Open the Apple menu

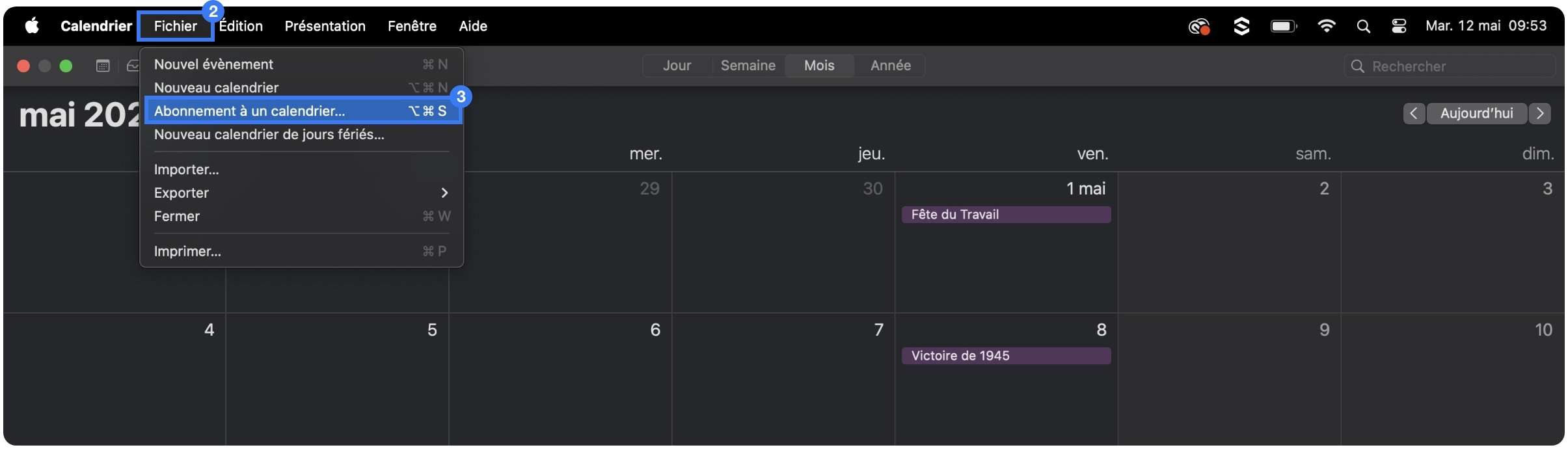[32, 26]
